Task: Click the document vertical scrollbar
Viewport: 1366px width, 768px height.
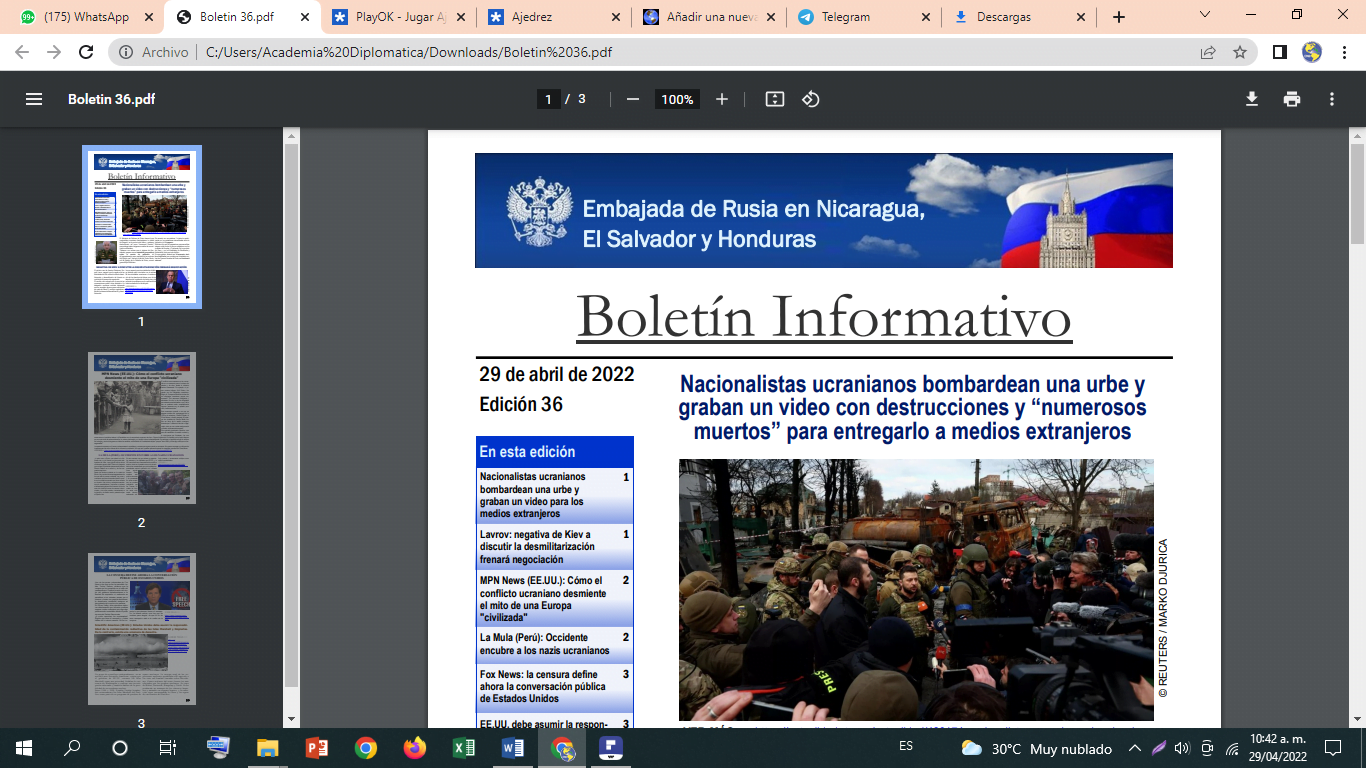Action: tap(1357, 194)
